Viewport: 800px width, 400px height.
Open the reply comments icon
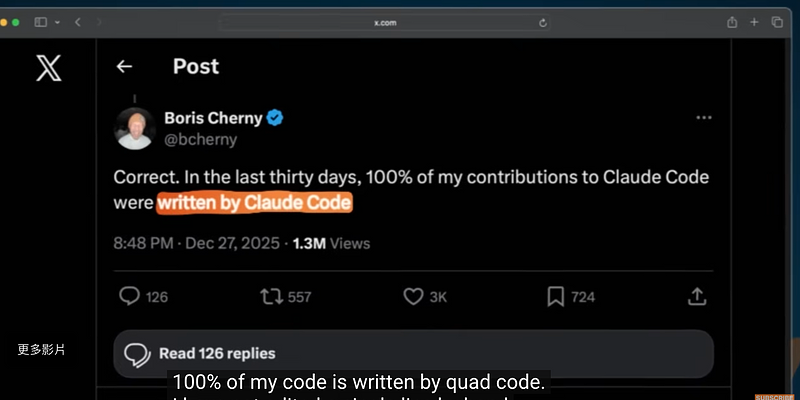[130, 296]
